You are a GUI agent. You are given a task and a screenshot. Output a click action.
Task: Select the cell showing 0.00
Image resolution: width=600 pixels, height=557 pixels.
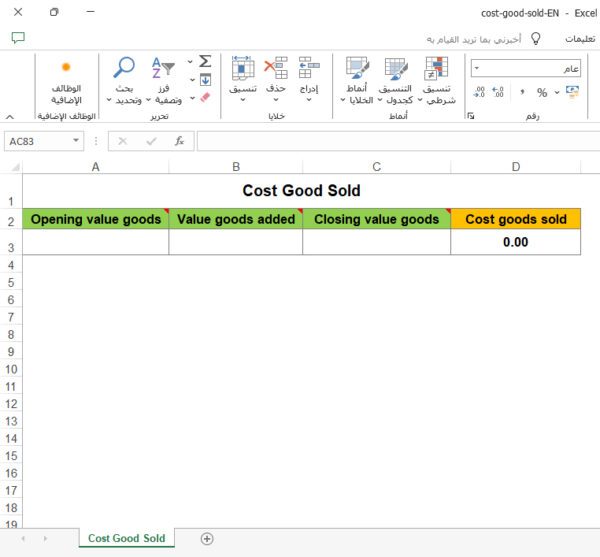click(515, 242)
